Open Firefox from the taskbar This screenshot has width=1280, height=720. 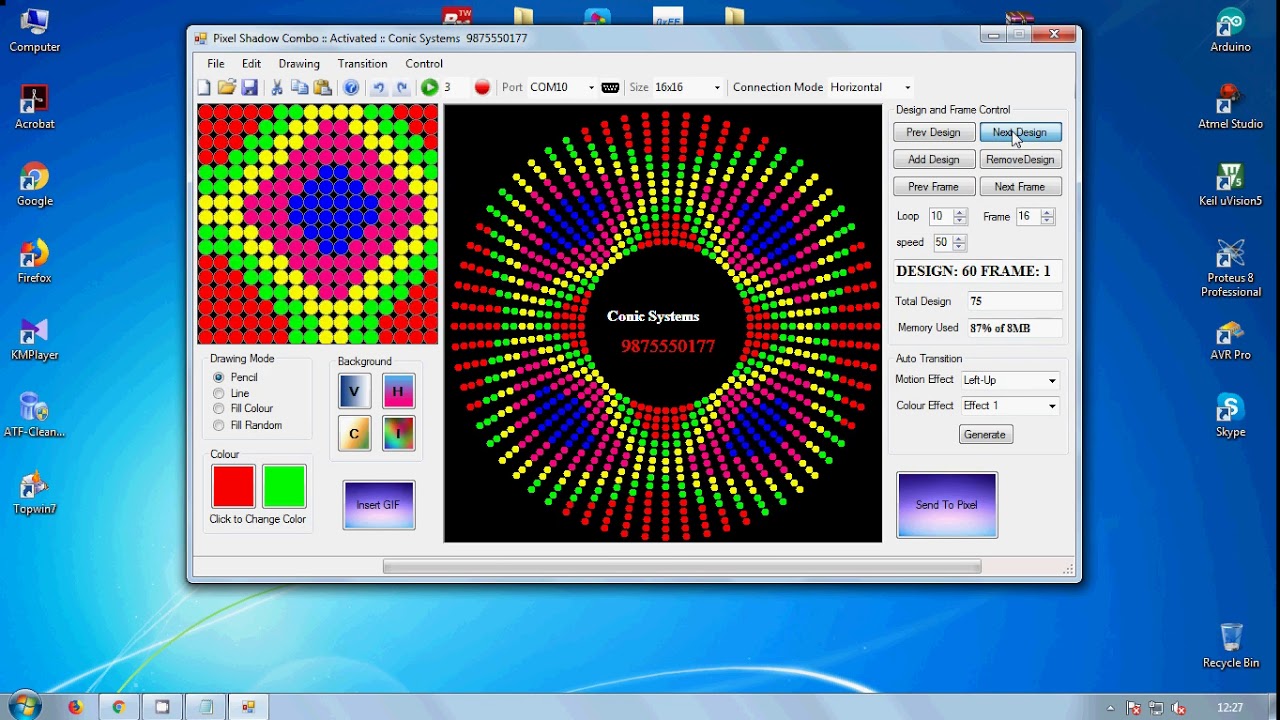pyautogui.click(x=75, y=707)
